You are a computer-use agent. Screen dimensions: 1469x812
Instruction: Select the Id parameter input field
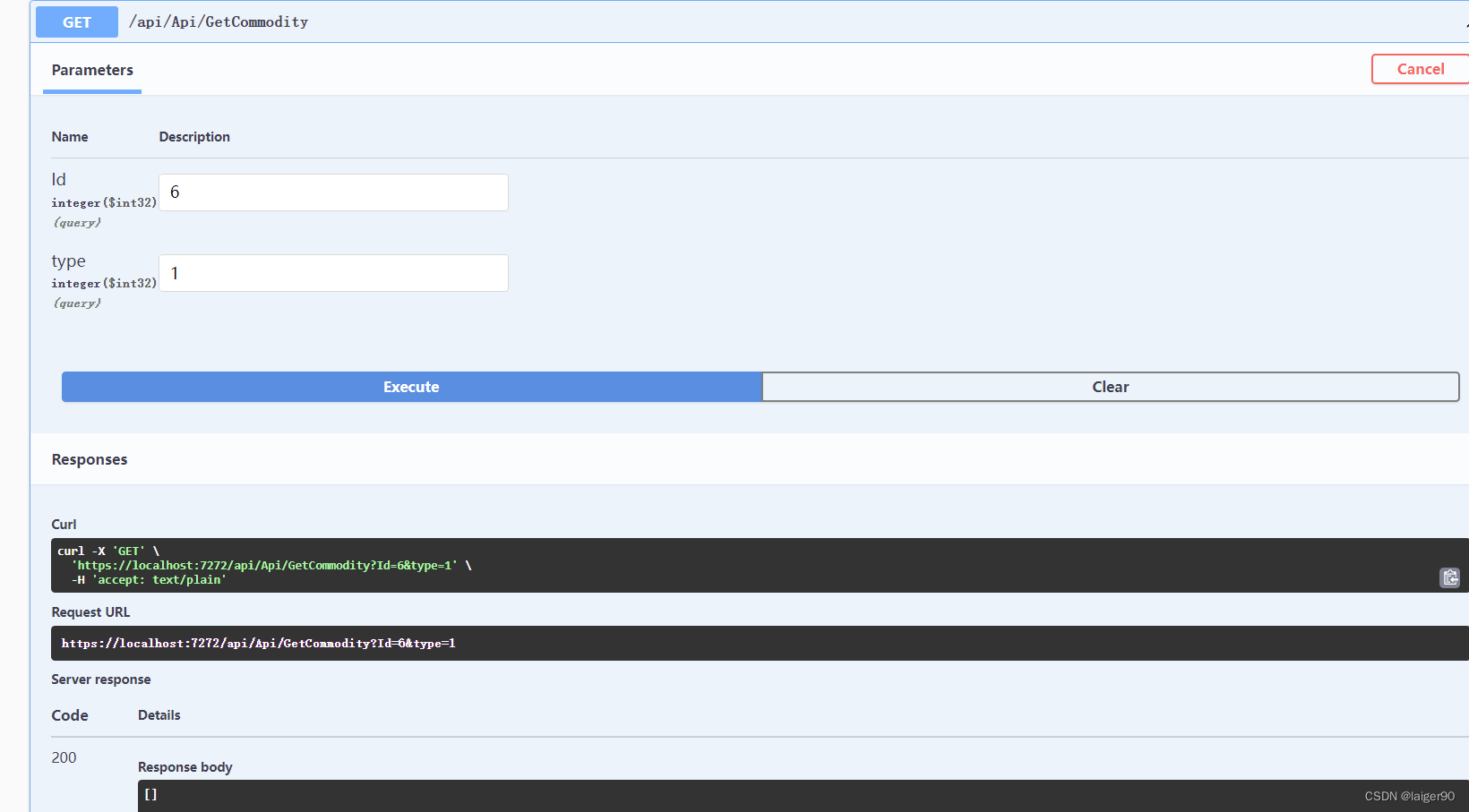333,192
